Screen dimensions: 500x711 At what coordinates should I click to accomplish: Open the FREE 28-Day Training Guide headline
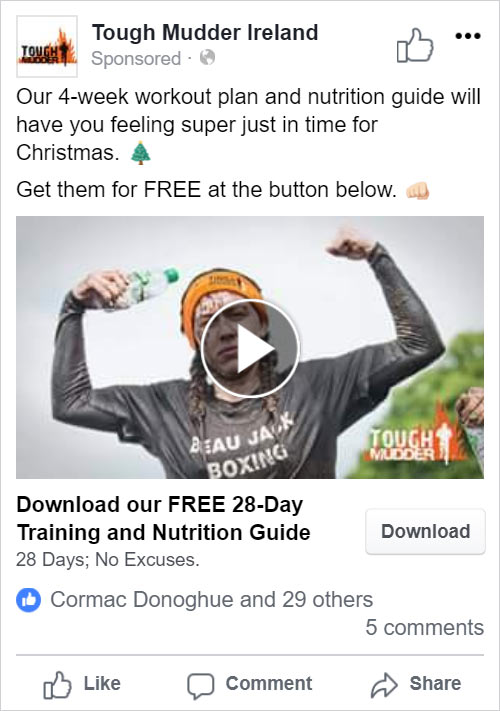pos(163,518)
